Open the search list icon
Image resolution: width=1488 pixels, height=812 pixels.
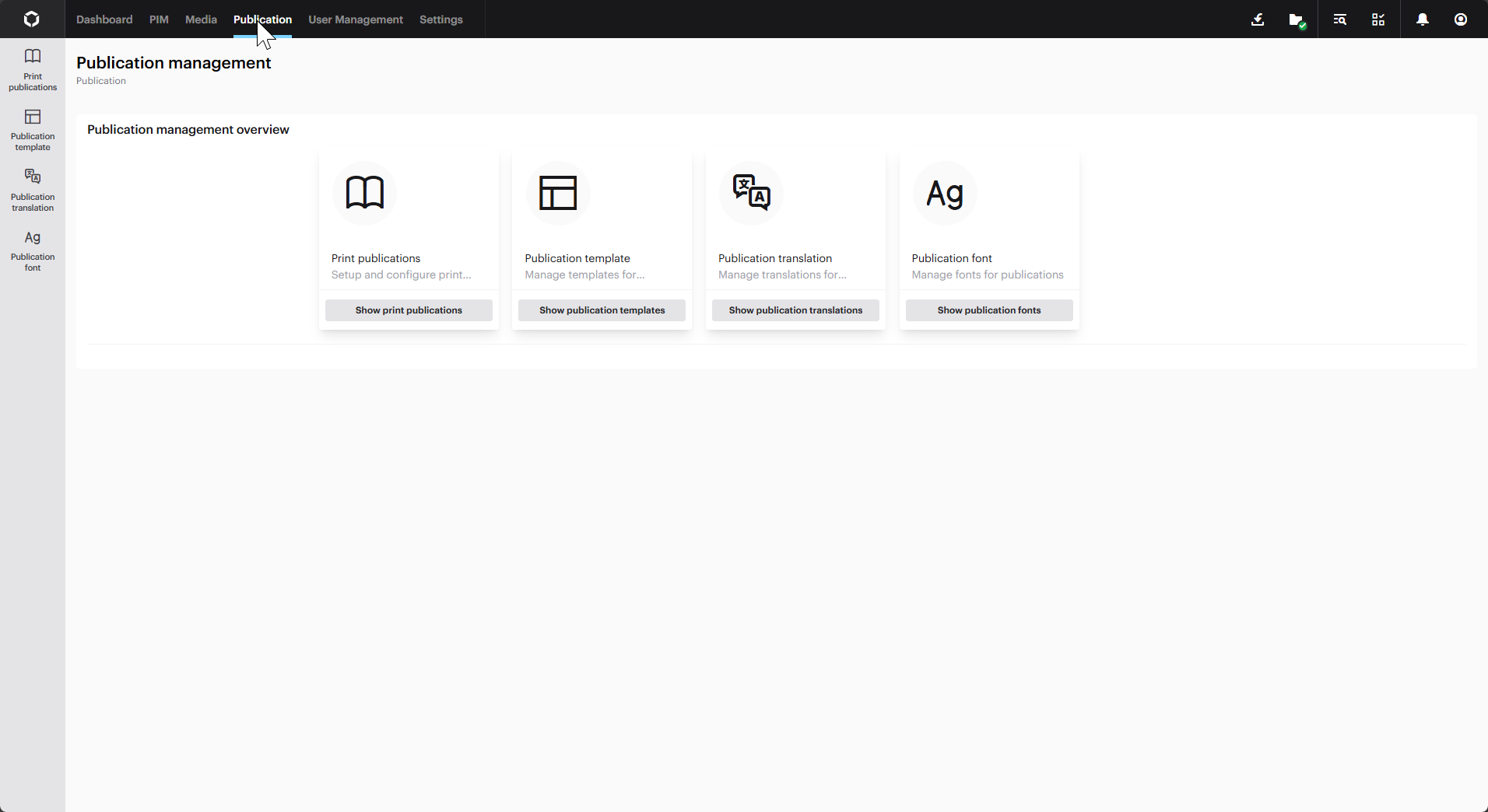tap(1339, 19)
